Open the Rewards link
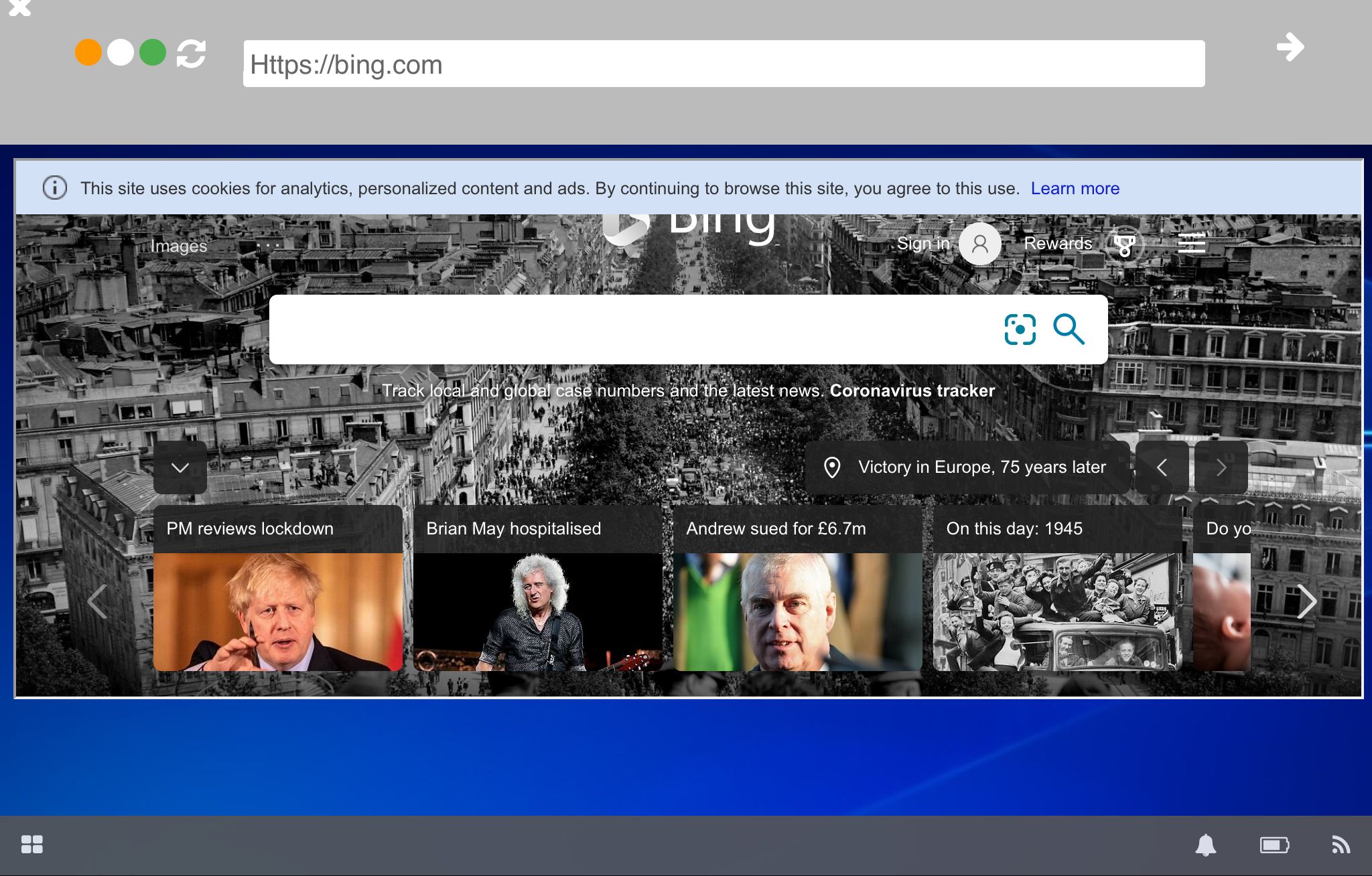Viewport: 1372px width, 876px height. tap(1058, 243)
